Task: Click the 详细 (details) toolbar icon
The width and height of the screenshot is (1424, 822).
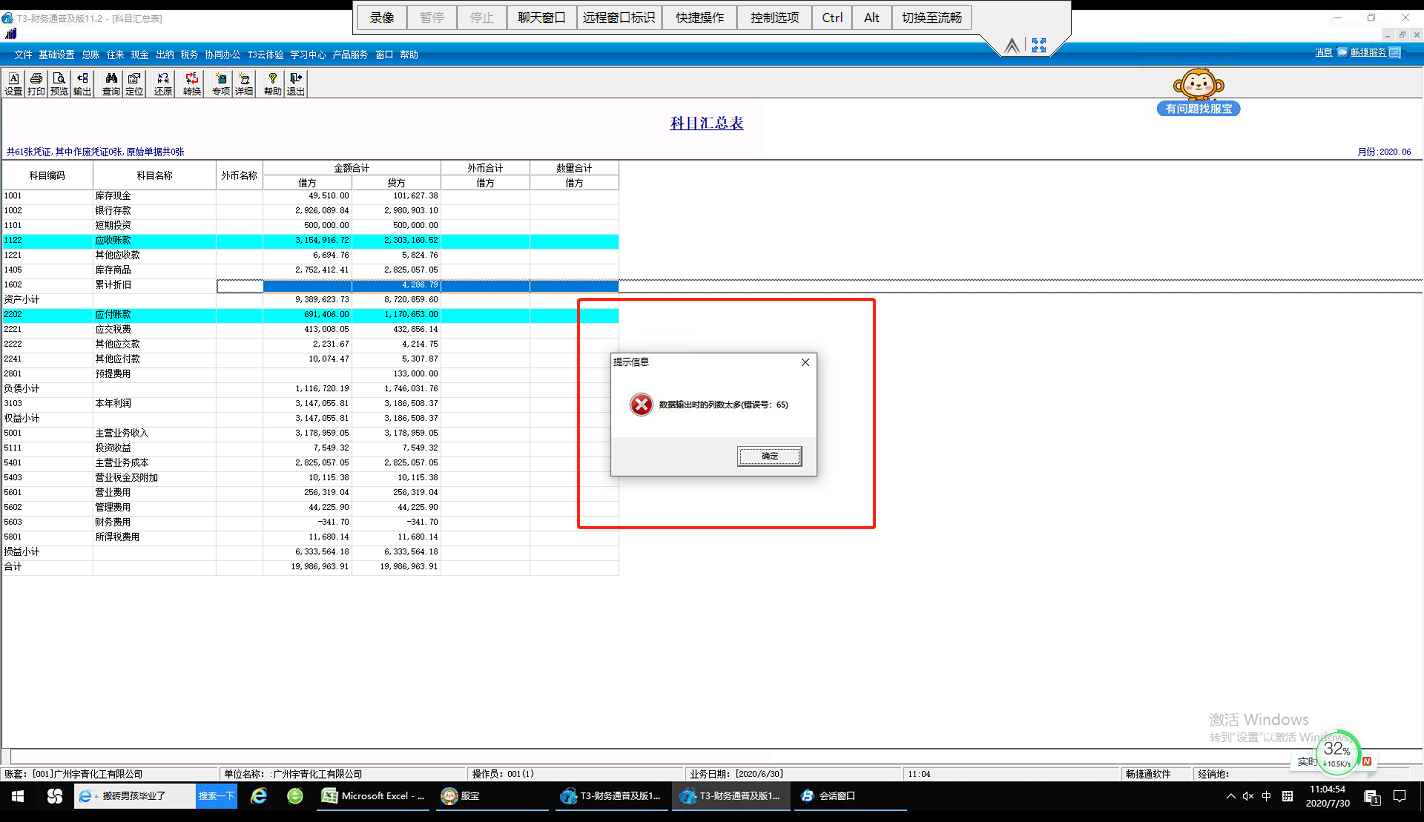Action: 244,84
